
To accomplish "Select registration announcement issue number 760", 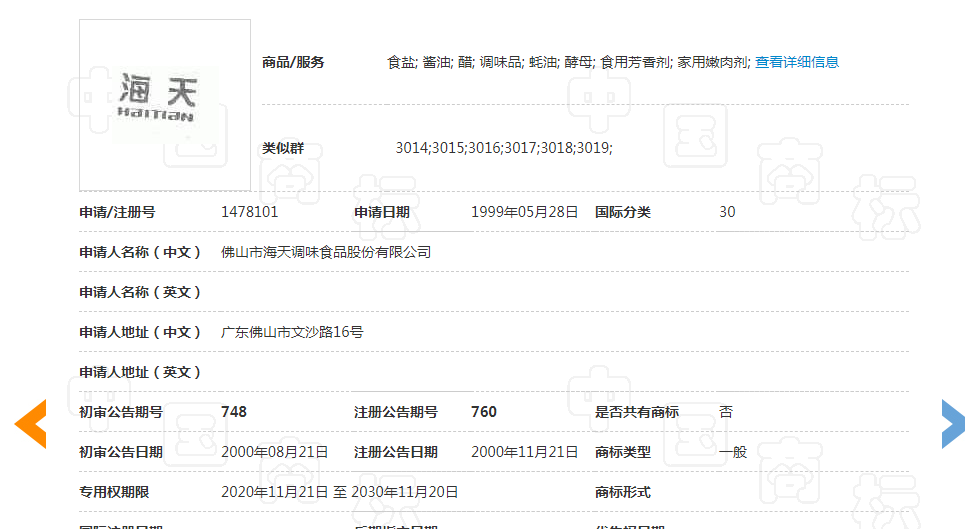I will coord(484,412).
